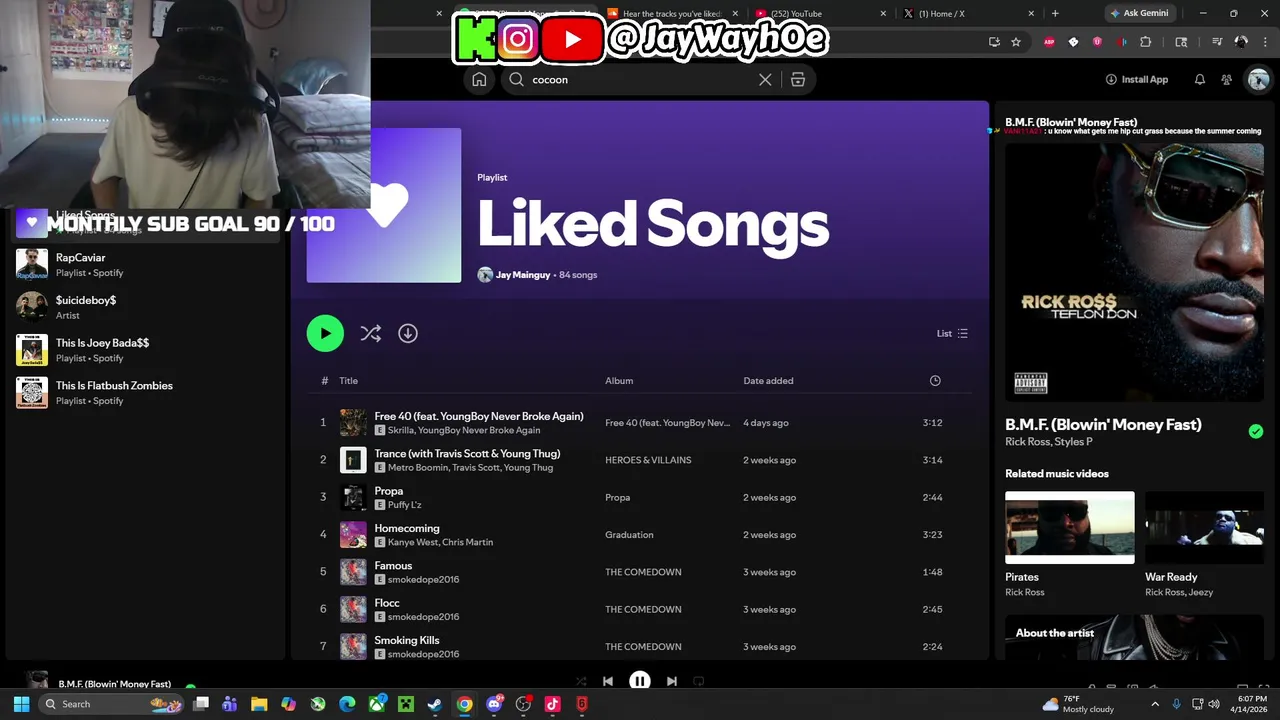Screen dimensions: 1280x720
Task: Show hidden system tray icons
Action: 1155,704
